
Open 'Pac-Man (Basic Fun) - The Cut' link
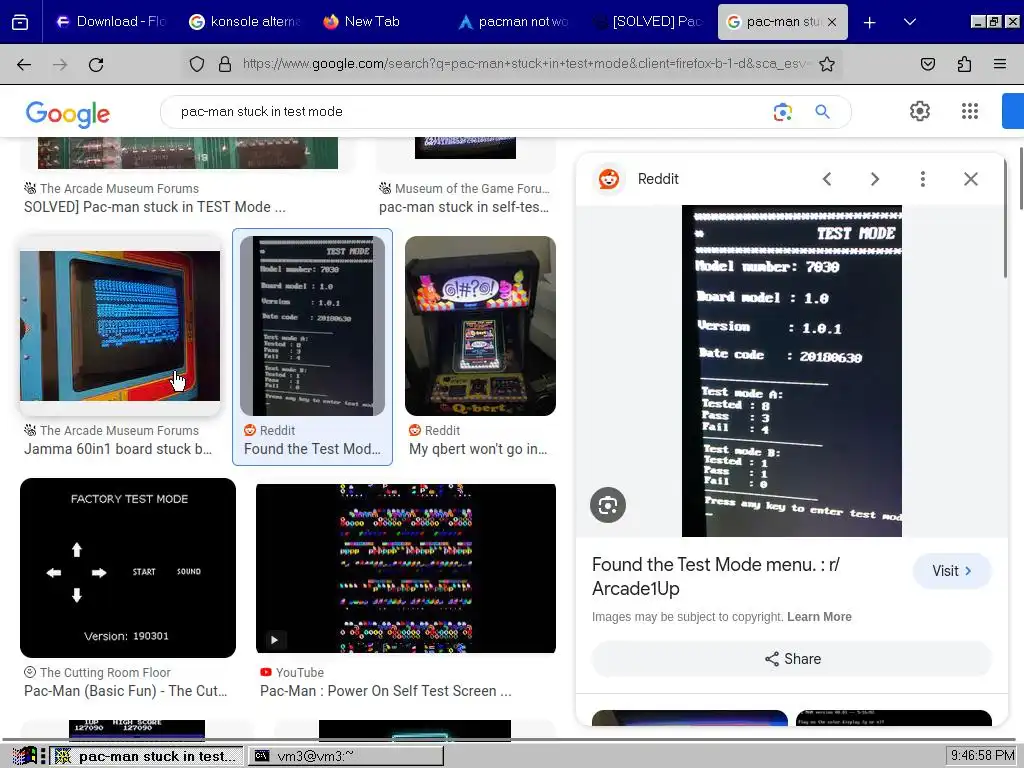125,691
